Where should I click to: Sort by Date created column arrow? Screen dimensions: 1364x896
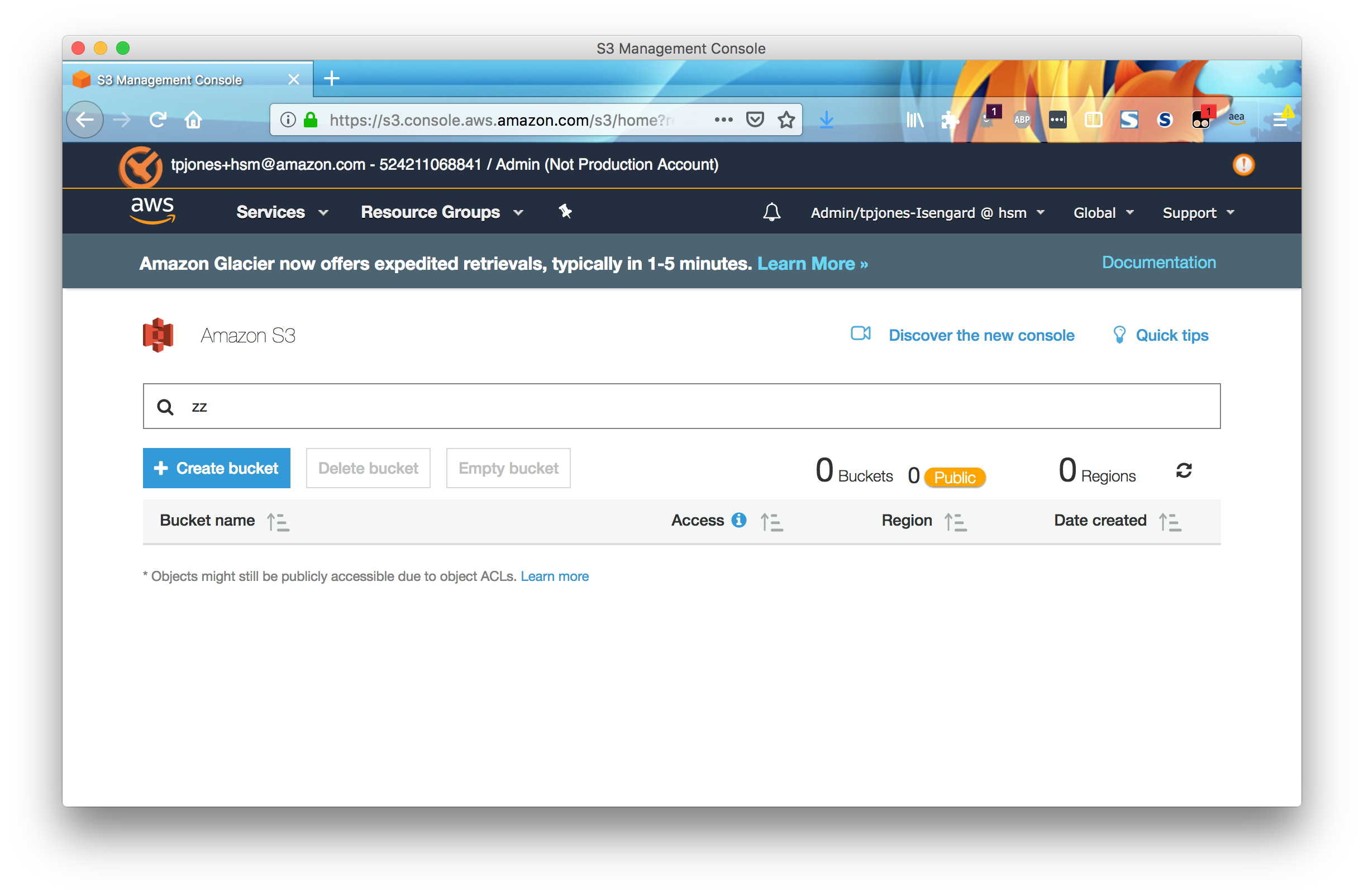pyautogui.click(x=1170, y=522)
